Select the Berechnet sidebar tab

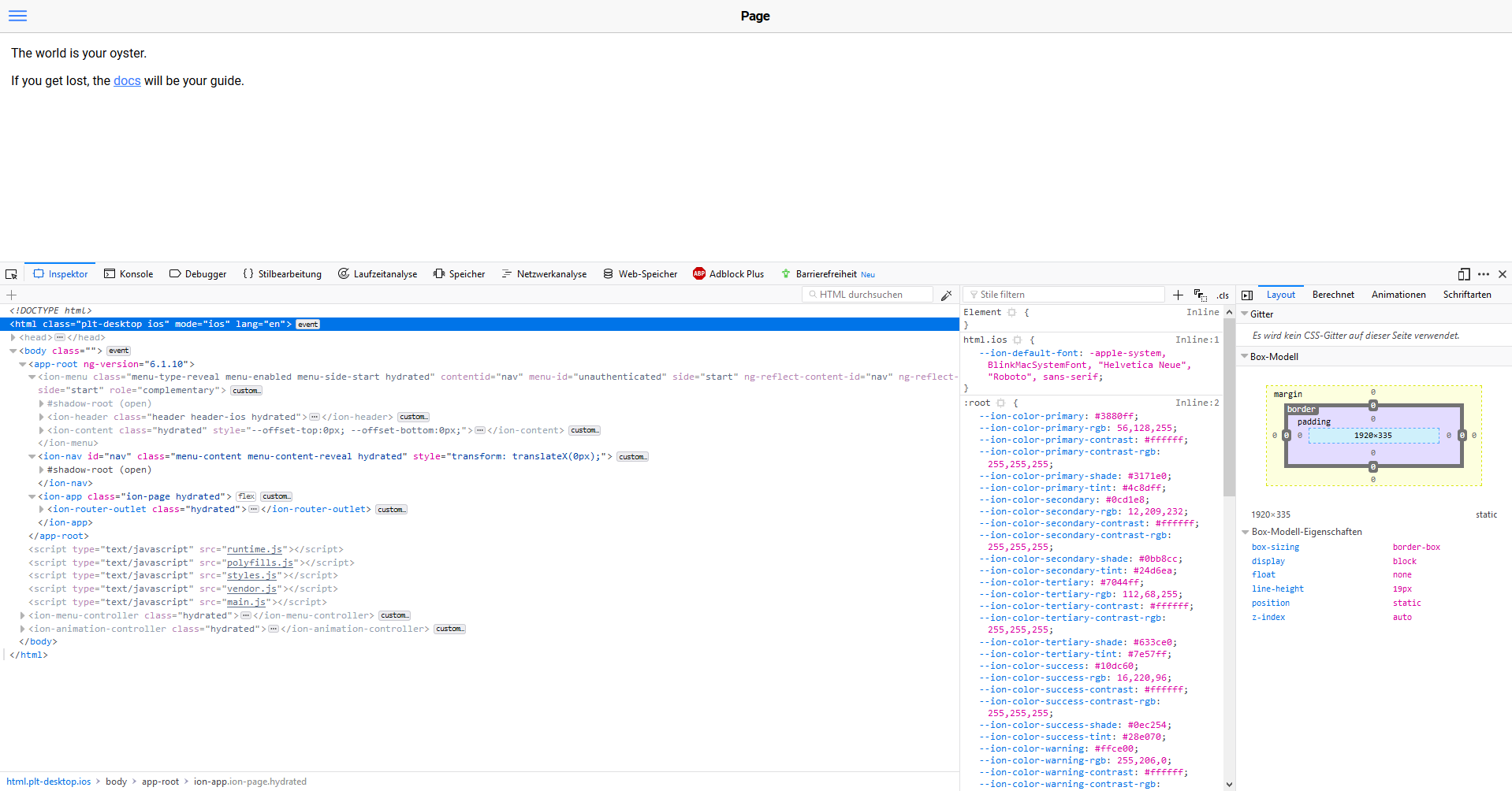coord(1333,295)
